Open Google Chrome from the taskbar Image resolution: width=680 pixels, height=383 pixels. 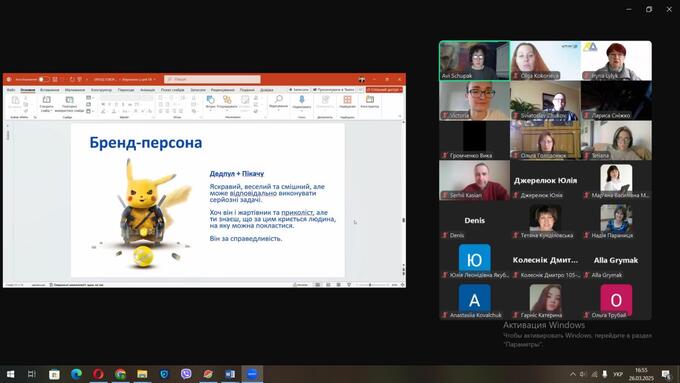pos(120,374)
